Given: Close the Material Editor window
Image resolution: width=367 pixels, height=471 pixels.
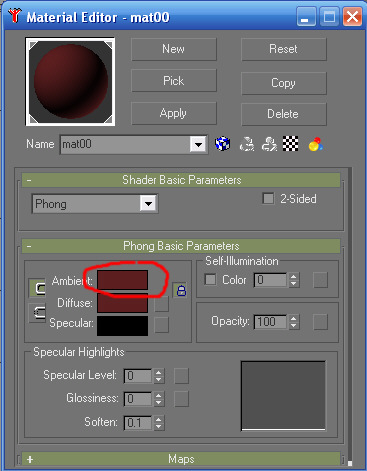Looking at the screenshot, I should pyautogui.click(x=352, y=16).
